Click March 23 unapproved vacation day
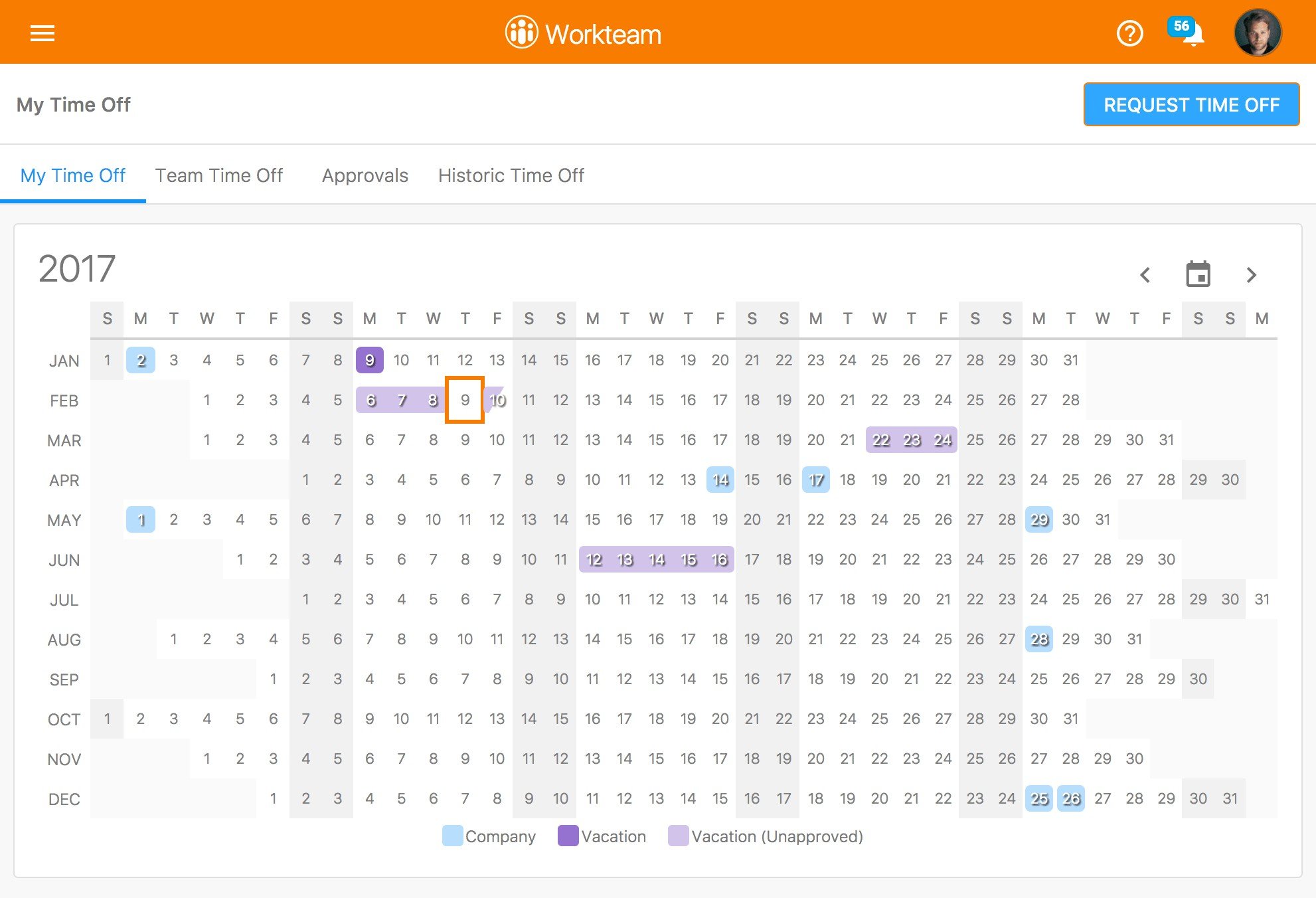Image resolution: width=1316 pixels, height=898 pixels. 912,440
